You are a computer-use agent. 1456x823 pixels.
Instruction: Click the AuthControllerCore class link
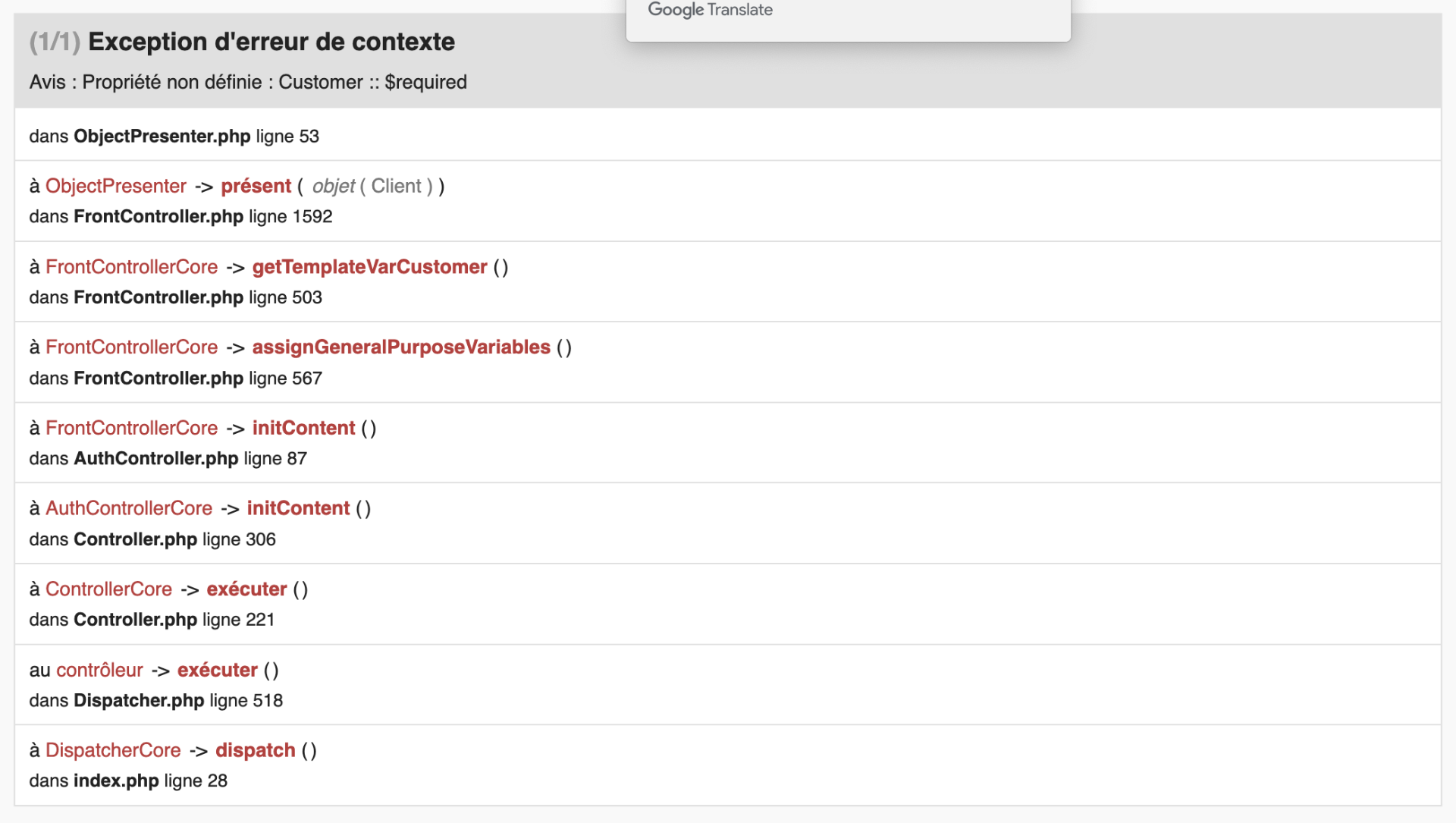pyautogui.click(x=129, y=508)
